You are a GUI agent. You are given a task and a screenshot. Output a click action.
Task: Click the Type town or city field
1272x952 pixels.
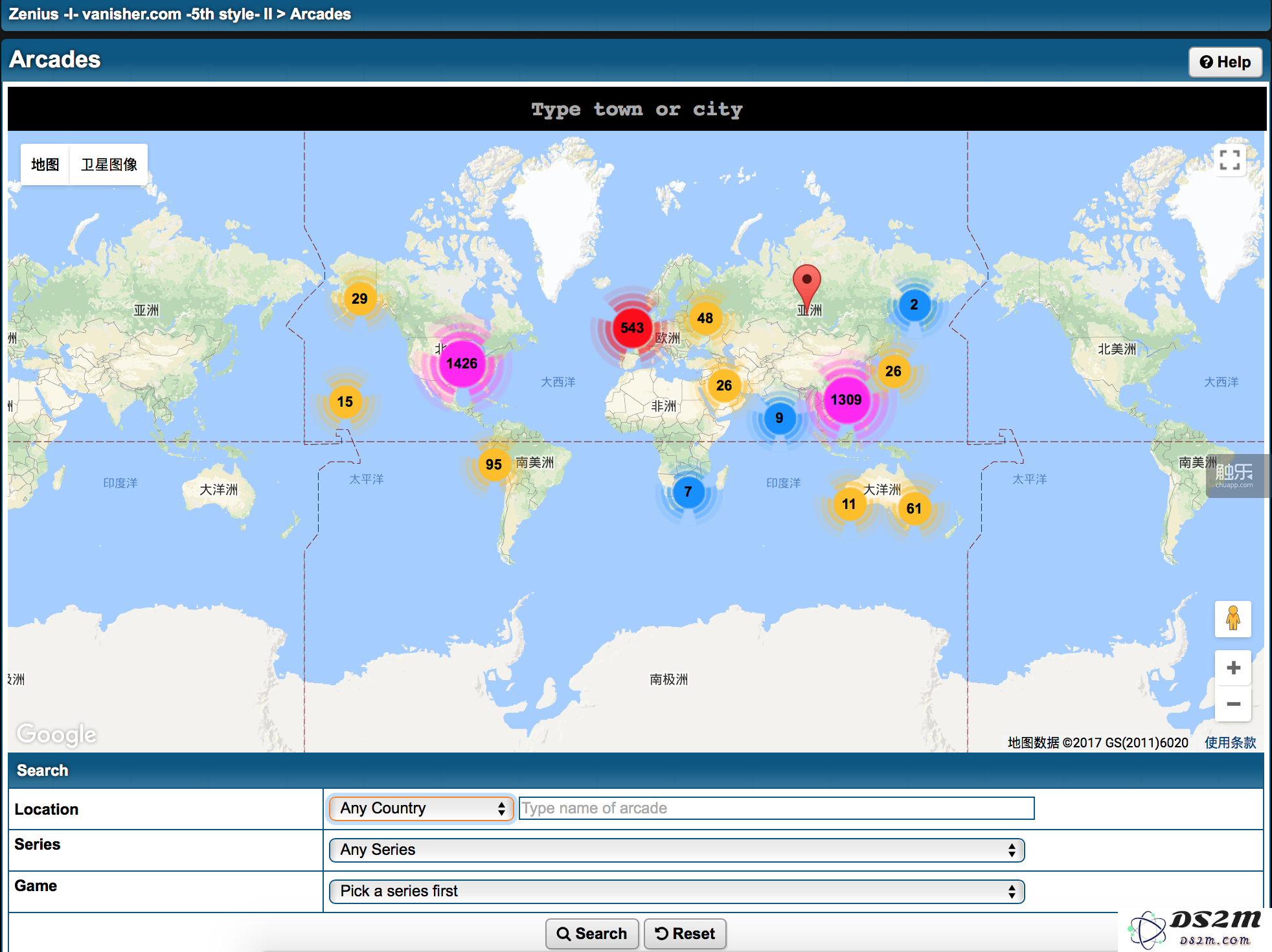point(637,109)
